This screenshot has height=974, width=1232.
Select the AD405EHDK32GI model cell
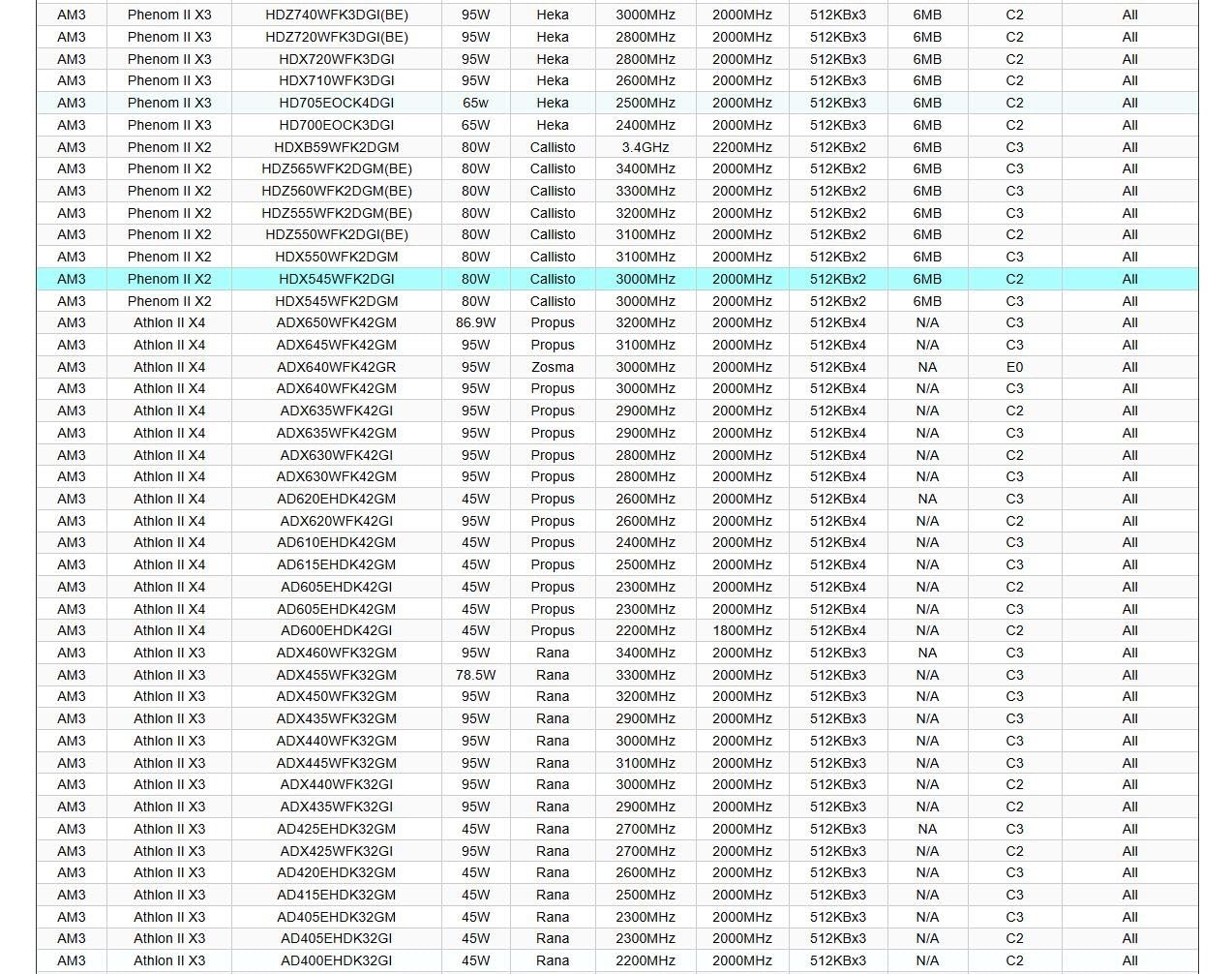pyautogui.click(x=336, y=938)
